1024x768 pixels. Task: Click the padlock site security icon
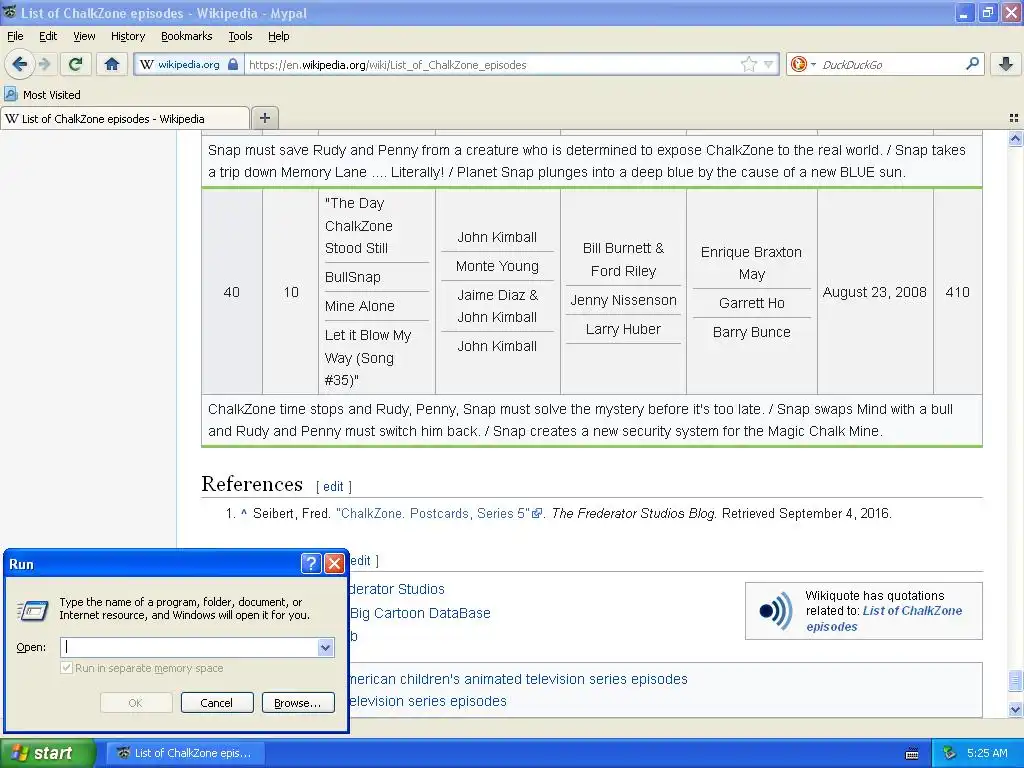tap(232, 64)
